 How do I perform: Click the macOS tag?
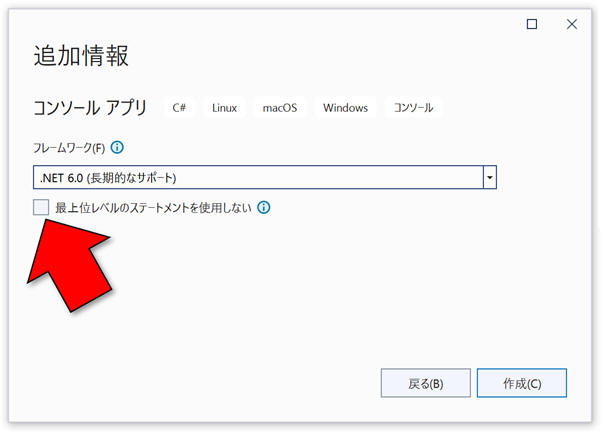coord(280,107)
